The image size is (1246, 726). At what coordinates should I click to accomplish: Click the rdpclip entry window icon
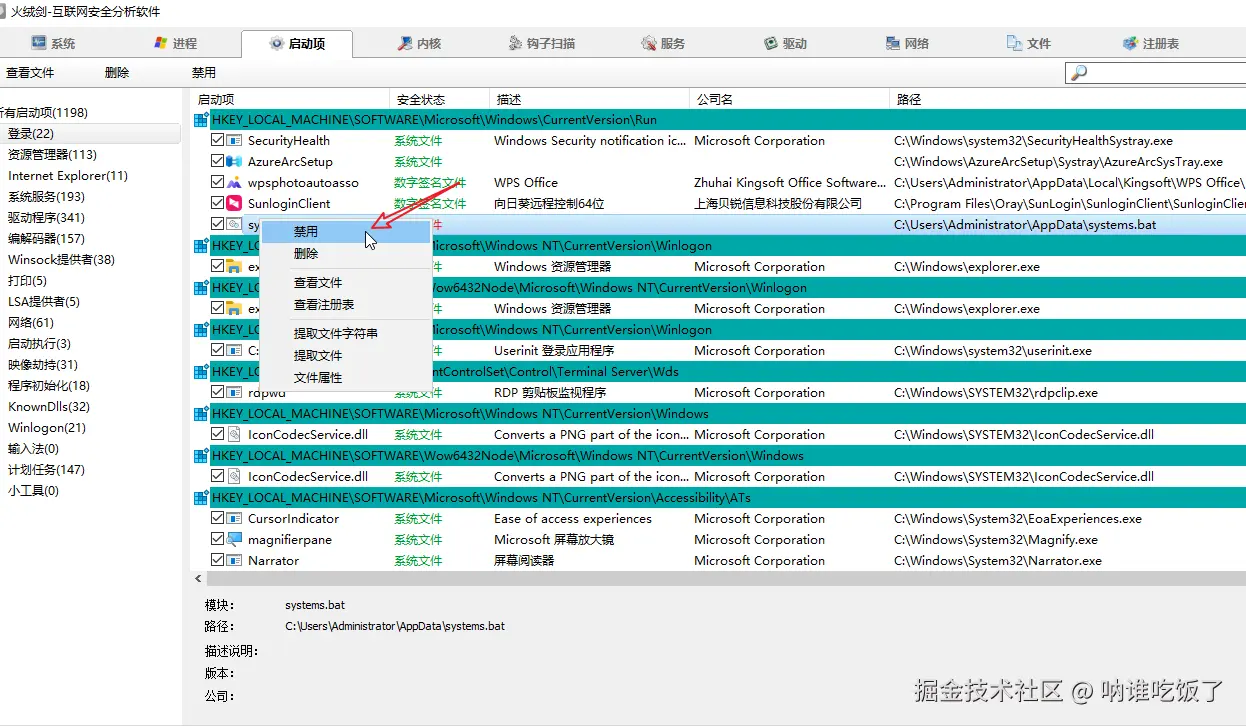click(x=234, y=393)
